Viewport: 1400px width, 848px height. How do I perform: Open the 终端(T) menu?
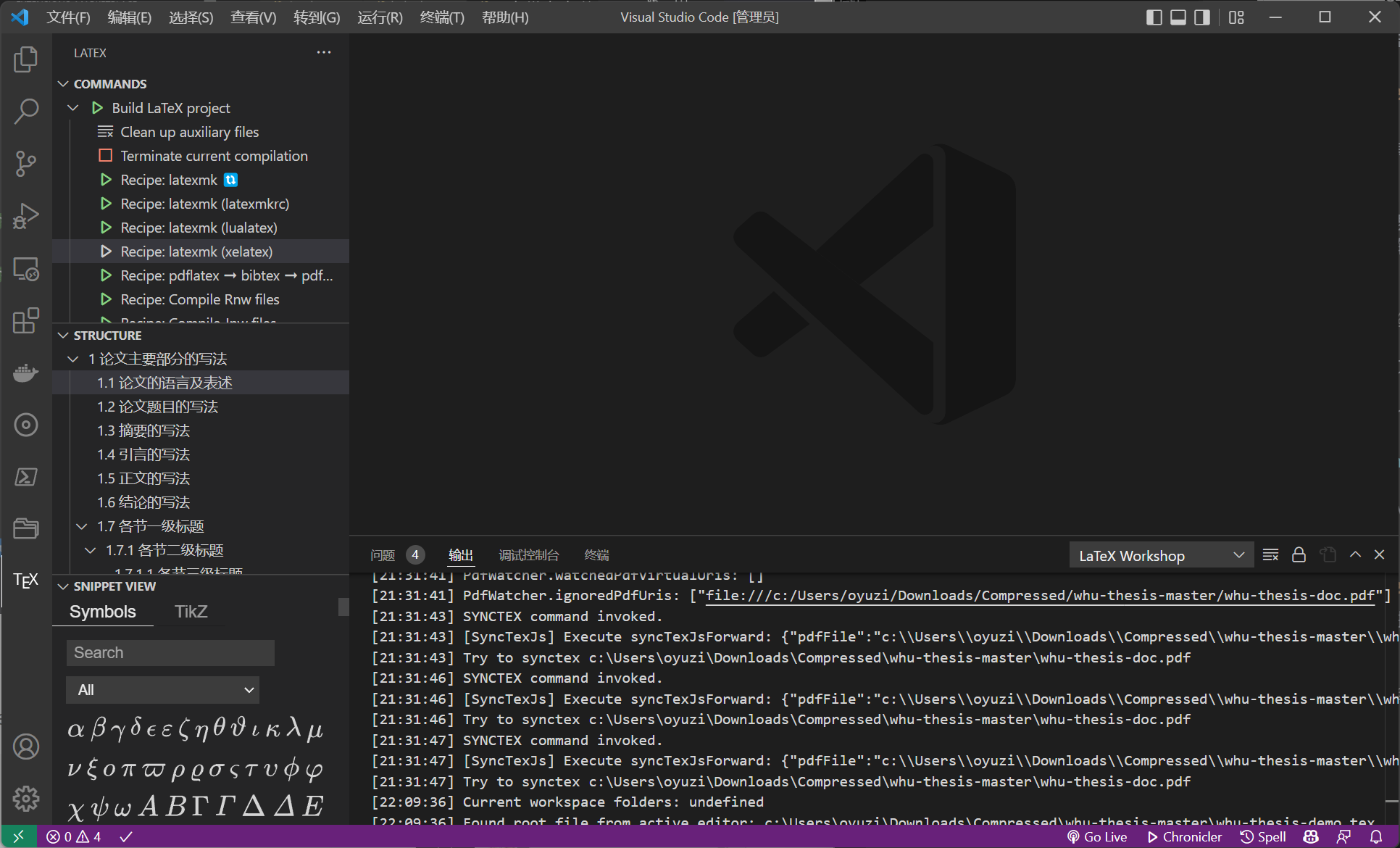(442, 17)
